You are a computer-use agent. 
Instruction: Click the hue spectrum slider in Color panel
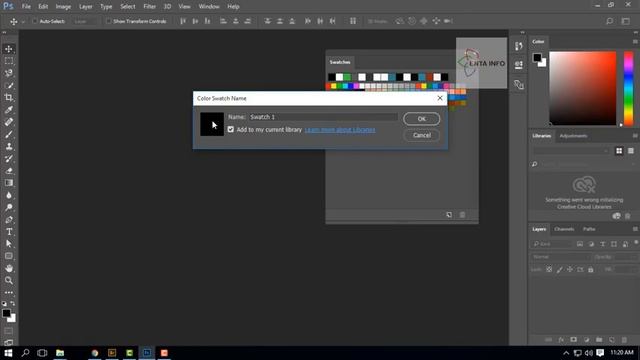click(x=629, y=89)
